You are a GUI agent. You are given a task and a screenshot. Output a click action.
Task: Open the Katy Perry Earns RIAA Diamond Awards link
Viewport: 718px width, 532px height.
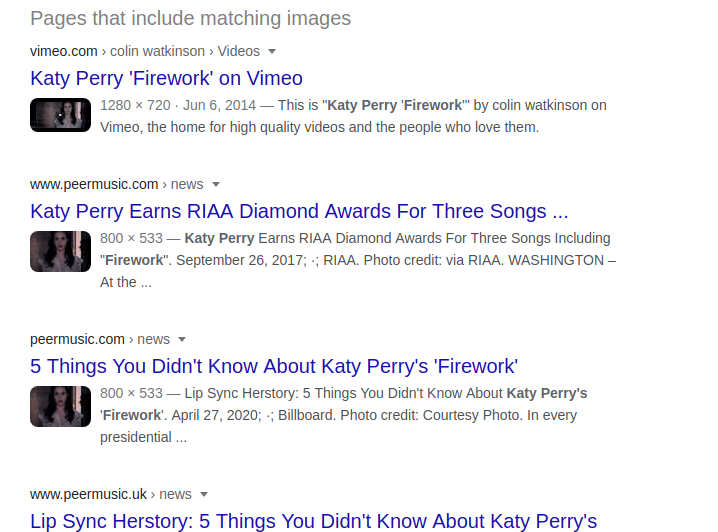coord(299,212)
